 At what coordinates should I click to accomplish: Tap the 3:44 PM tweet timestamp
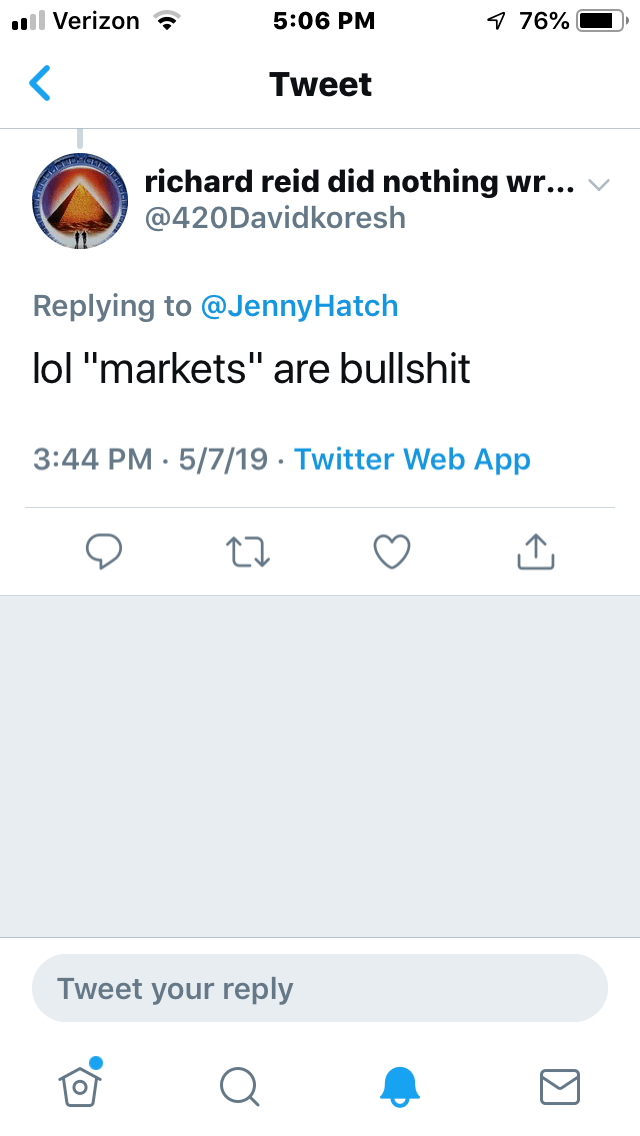92,459
